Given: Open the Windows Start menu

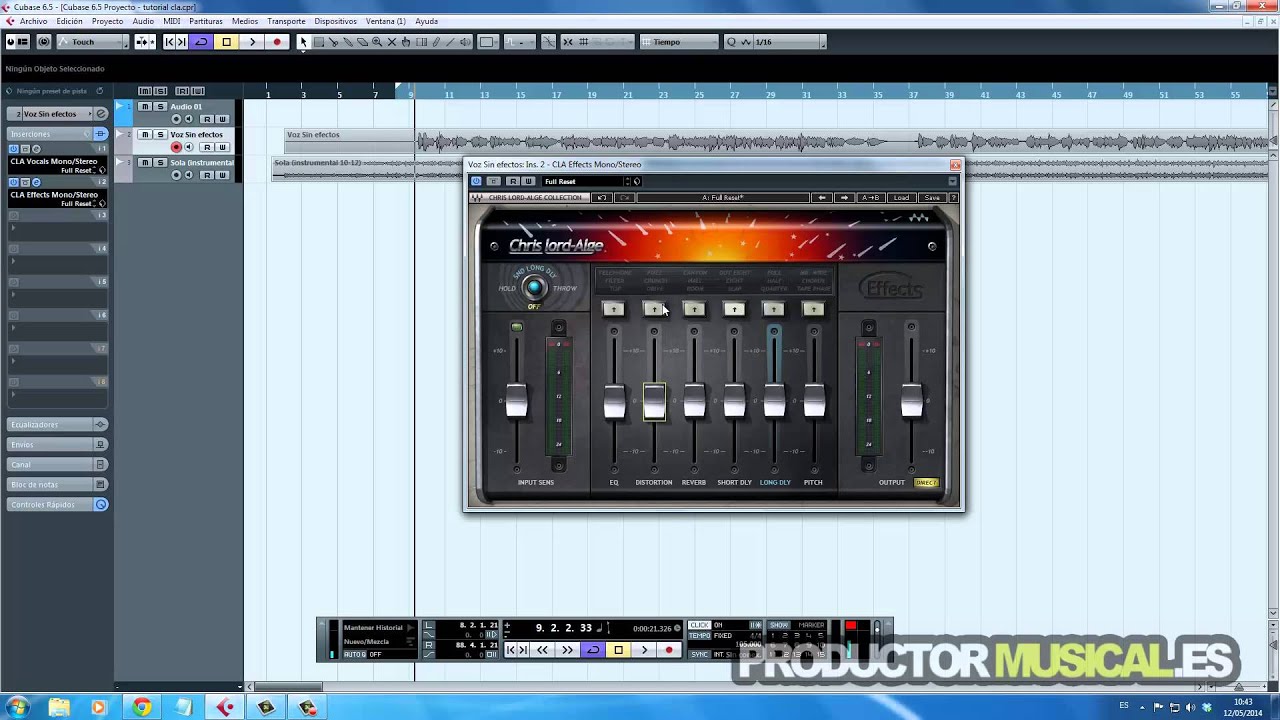Looking at the screenshot, I should point(18,707).
